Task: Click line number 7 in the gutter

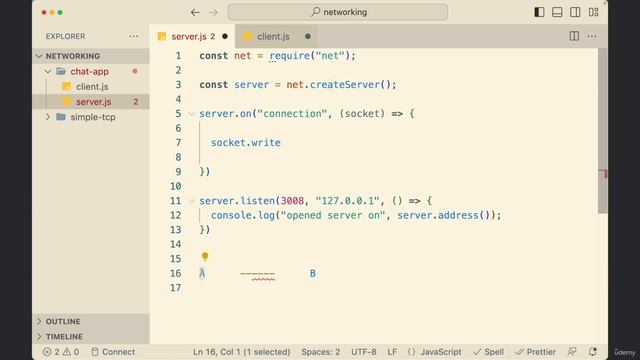Action: coord(178,143)
